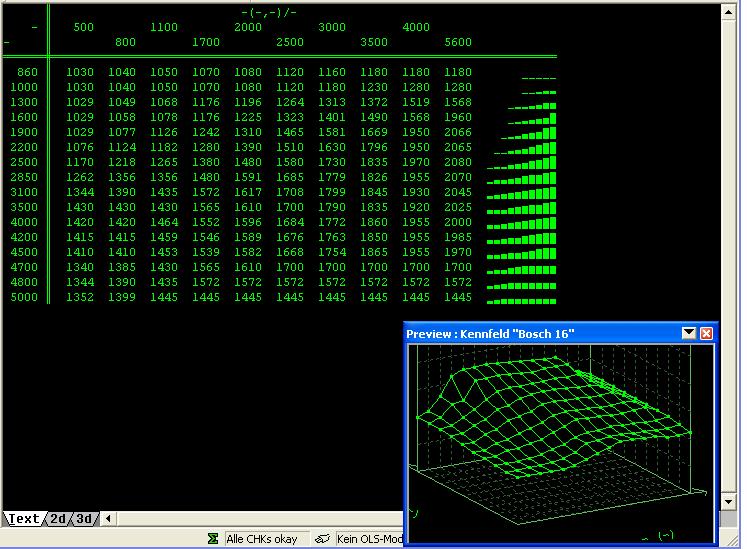Select the 860 row header
Screen dimensions: 747x549
pos(27,72)
